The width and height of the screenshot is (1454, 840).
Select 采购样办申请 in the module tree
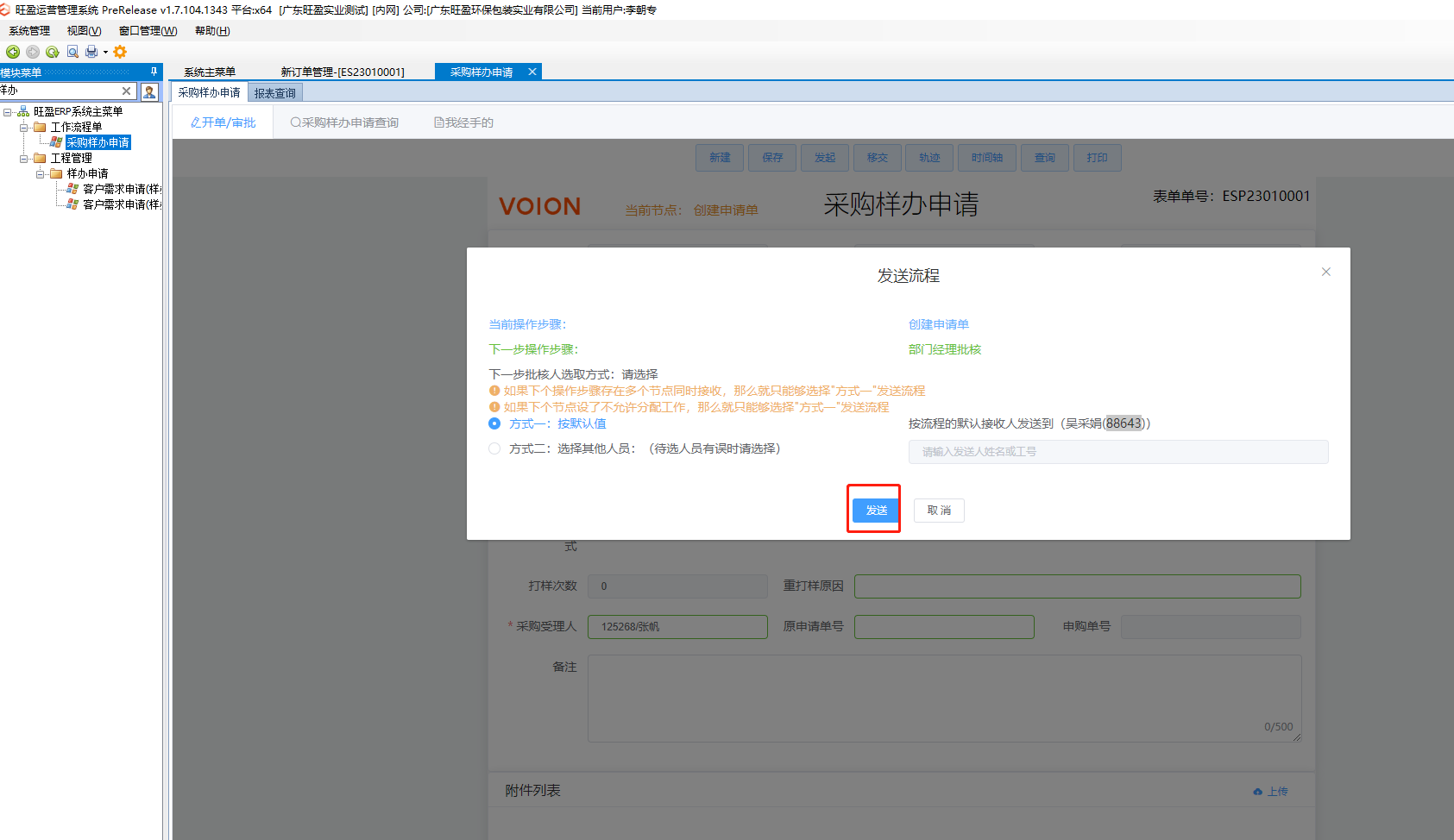pyautogui.click(x=98, y=142)
